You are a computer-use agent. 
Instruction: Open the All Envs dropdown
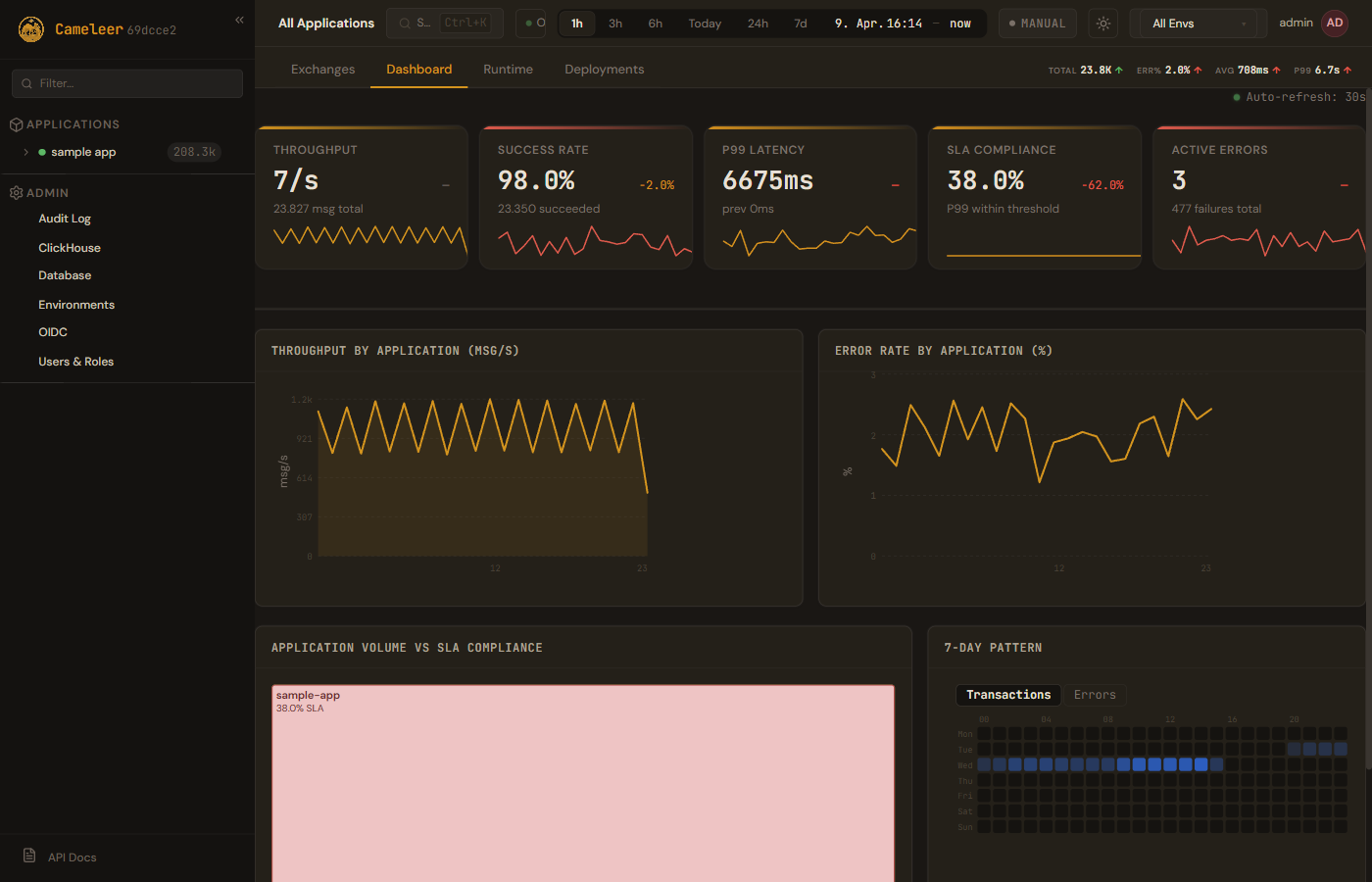click(1198, 24)
